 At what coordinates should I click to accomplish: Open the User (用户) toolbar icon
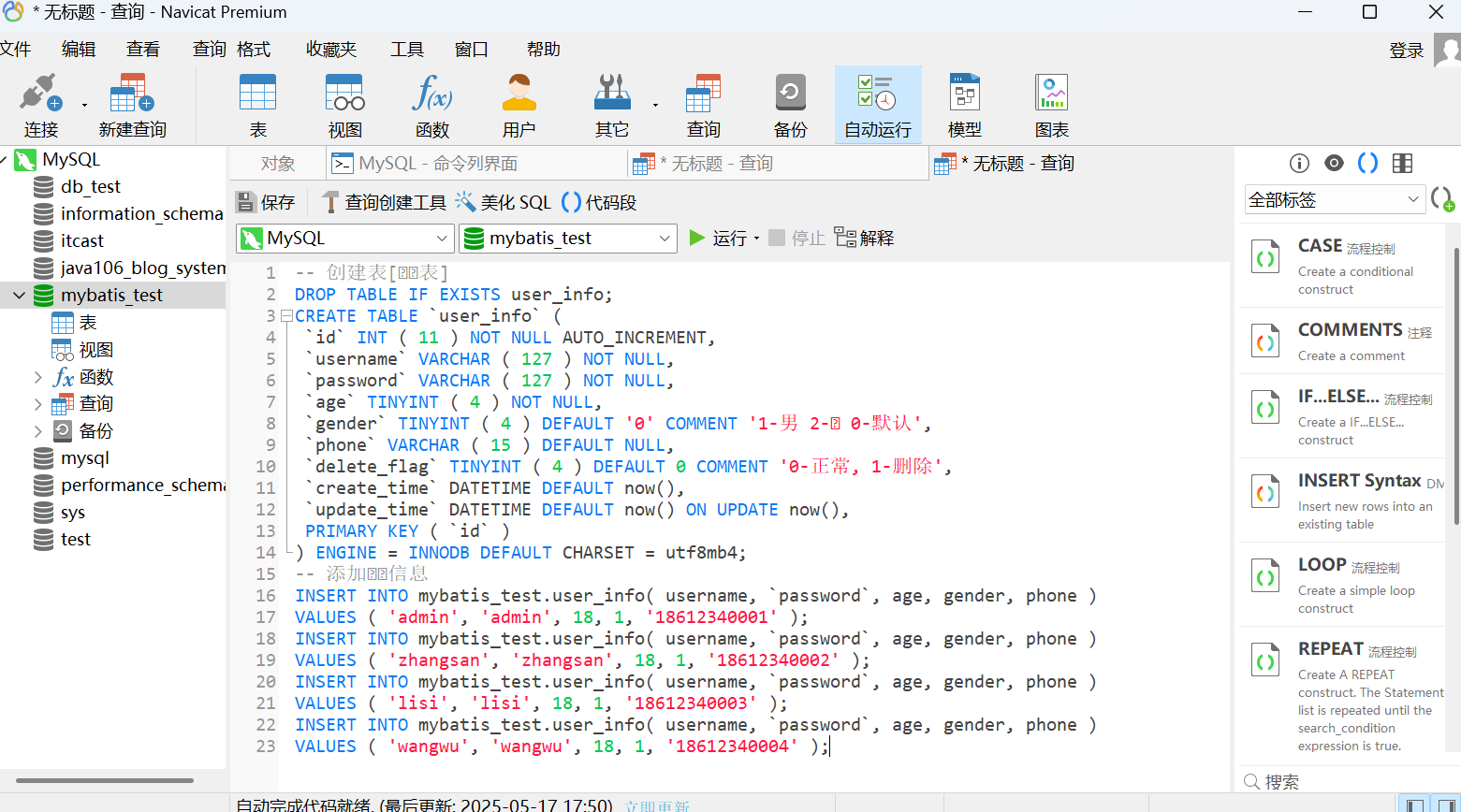tap(519, 106)
